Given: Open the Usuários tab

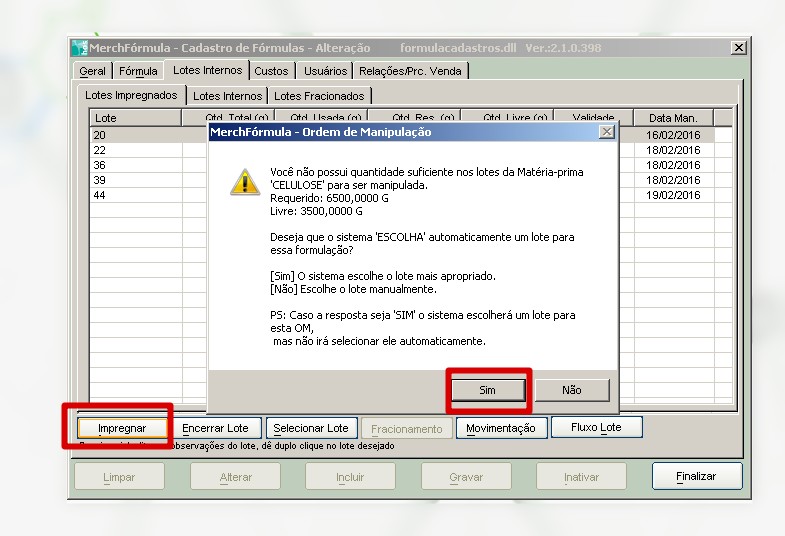Looking at the screenshot, I should coord(325,71).
